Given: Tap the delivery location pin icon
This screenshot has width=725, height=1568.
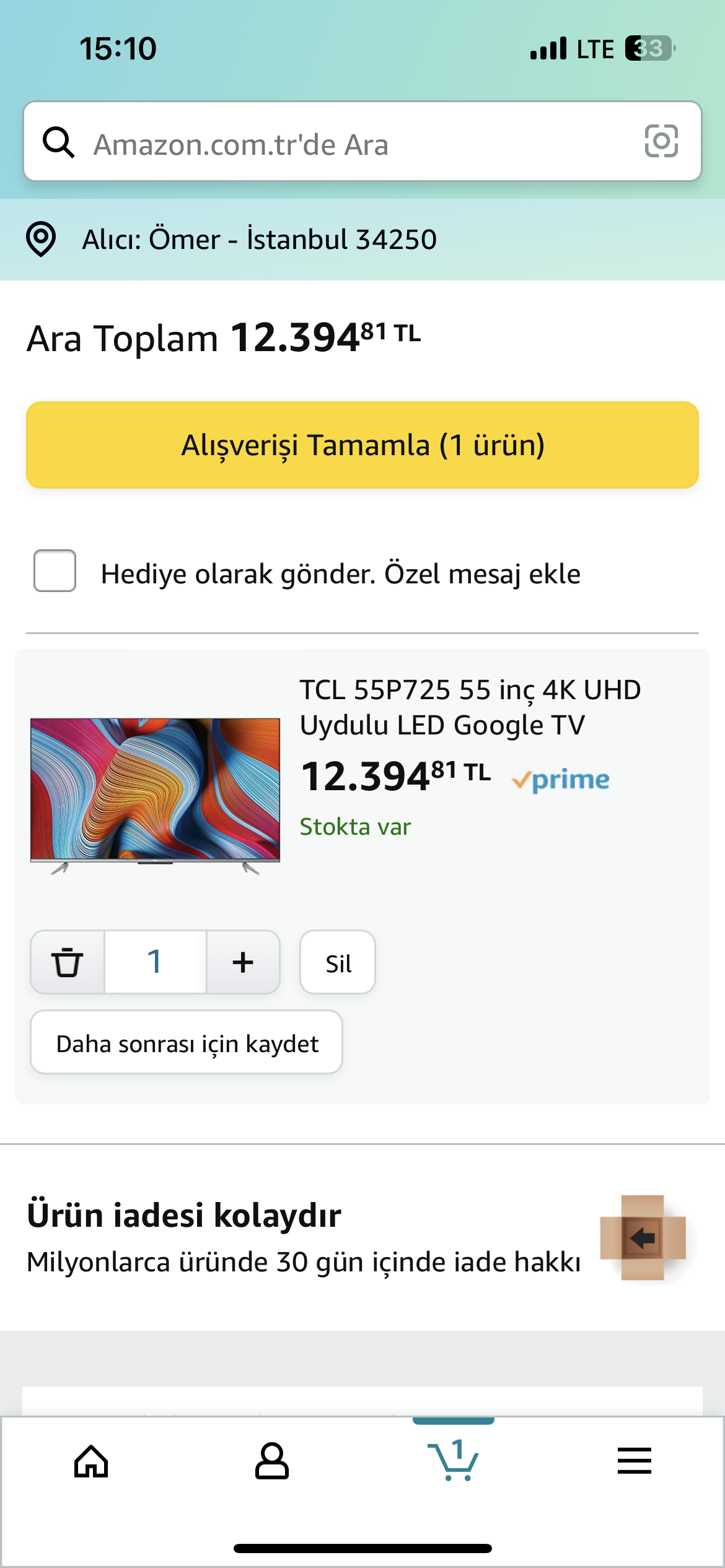Looking at the screenshot, I should tap(41, 239).
